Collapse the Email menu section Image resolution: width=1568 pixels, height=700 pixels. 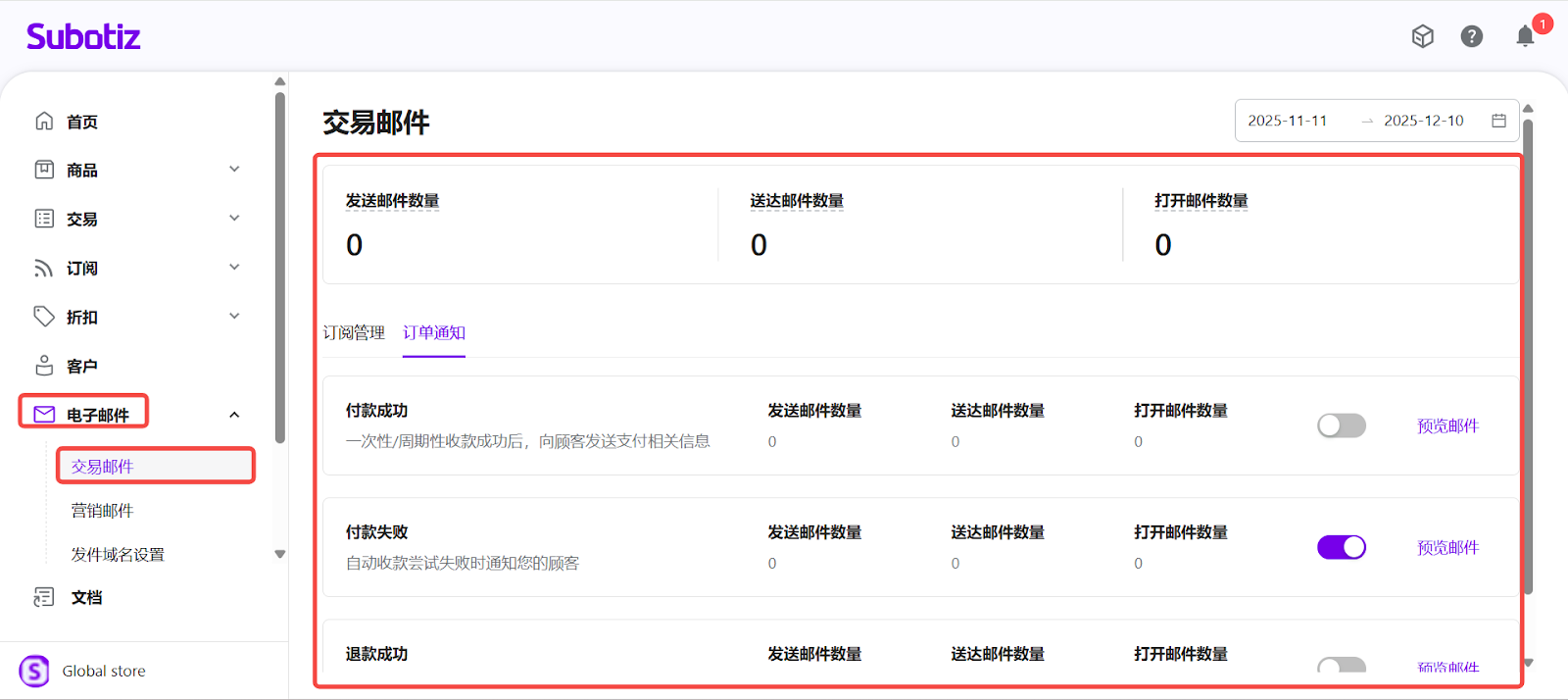(234, 415)
